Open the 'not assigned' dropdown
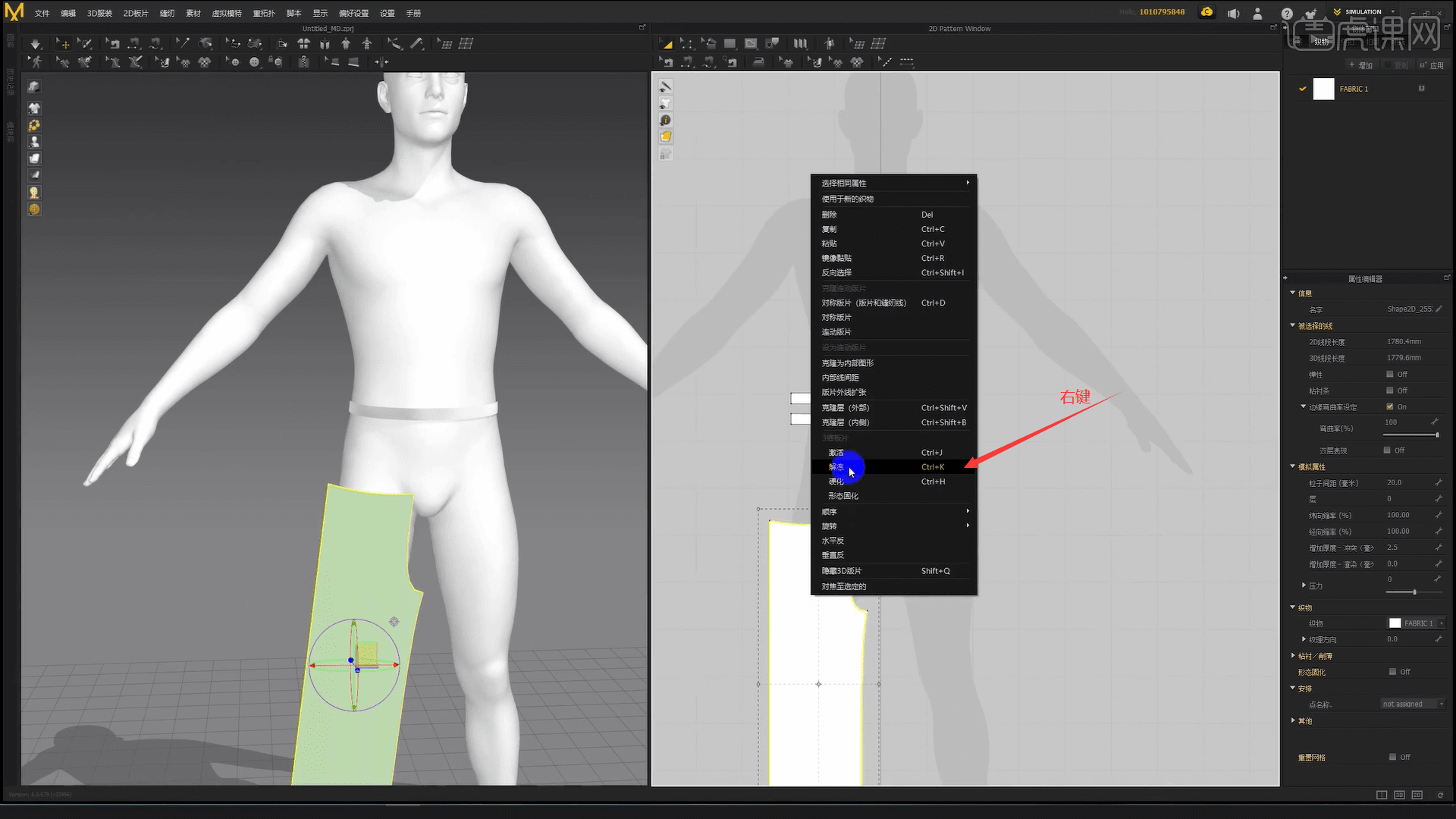The height and width of the screenshot is (819, 1456). [x=1412, y=704]
